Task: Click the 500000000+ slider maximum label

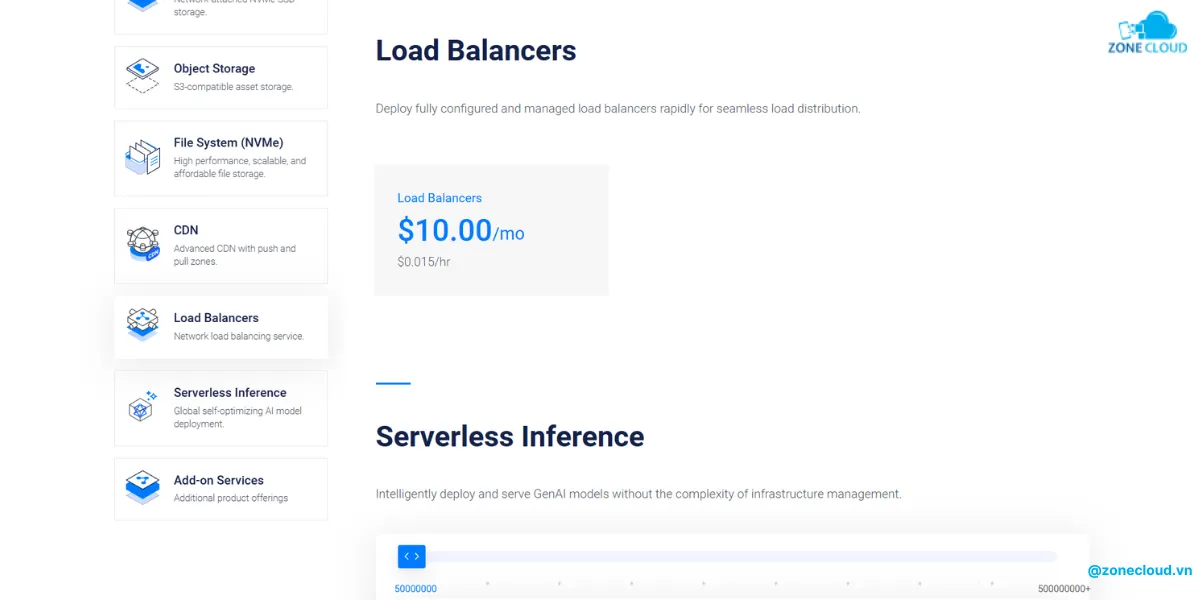Action: (x=1064, y=589)
